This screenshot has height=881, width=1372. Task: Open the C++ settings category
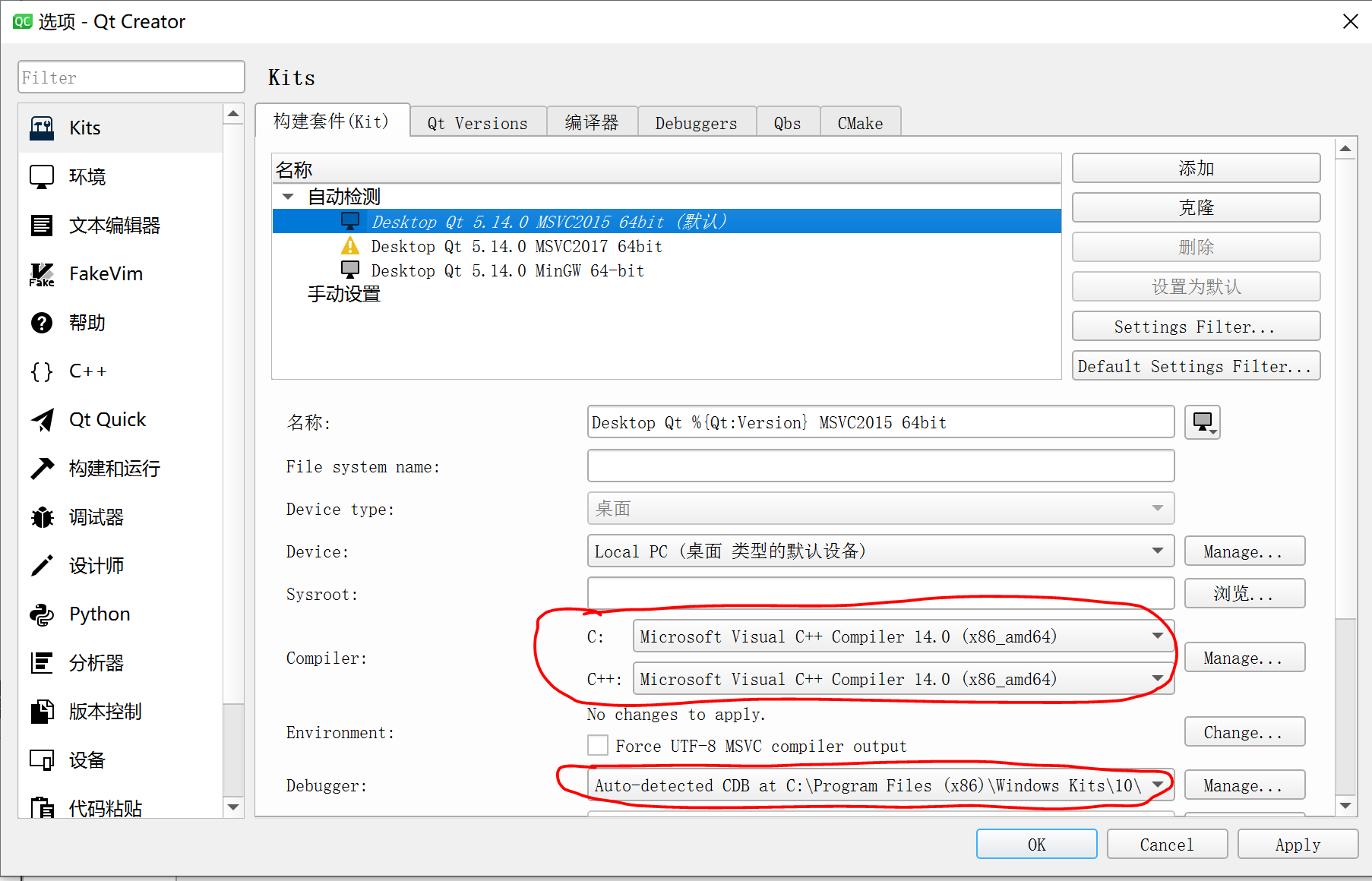87,371
